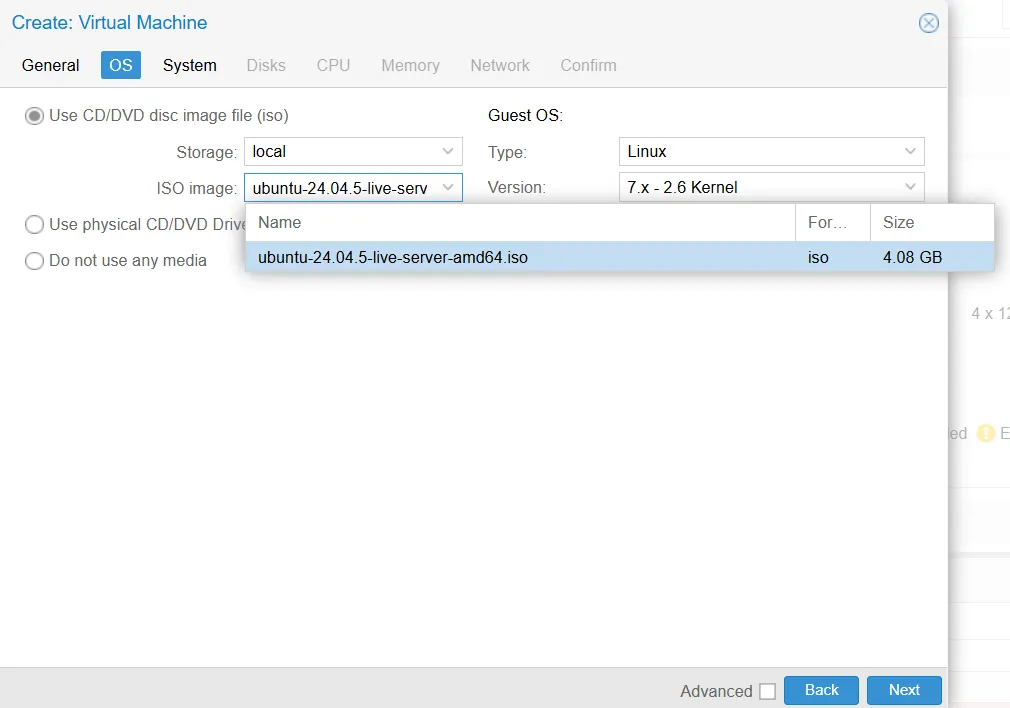
Task: Select Use CD/DVD disc image file radio
Action: 34,116
